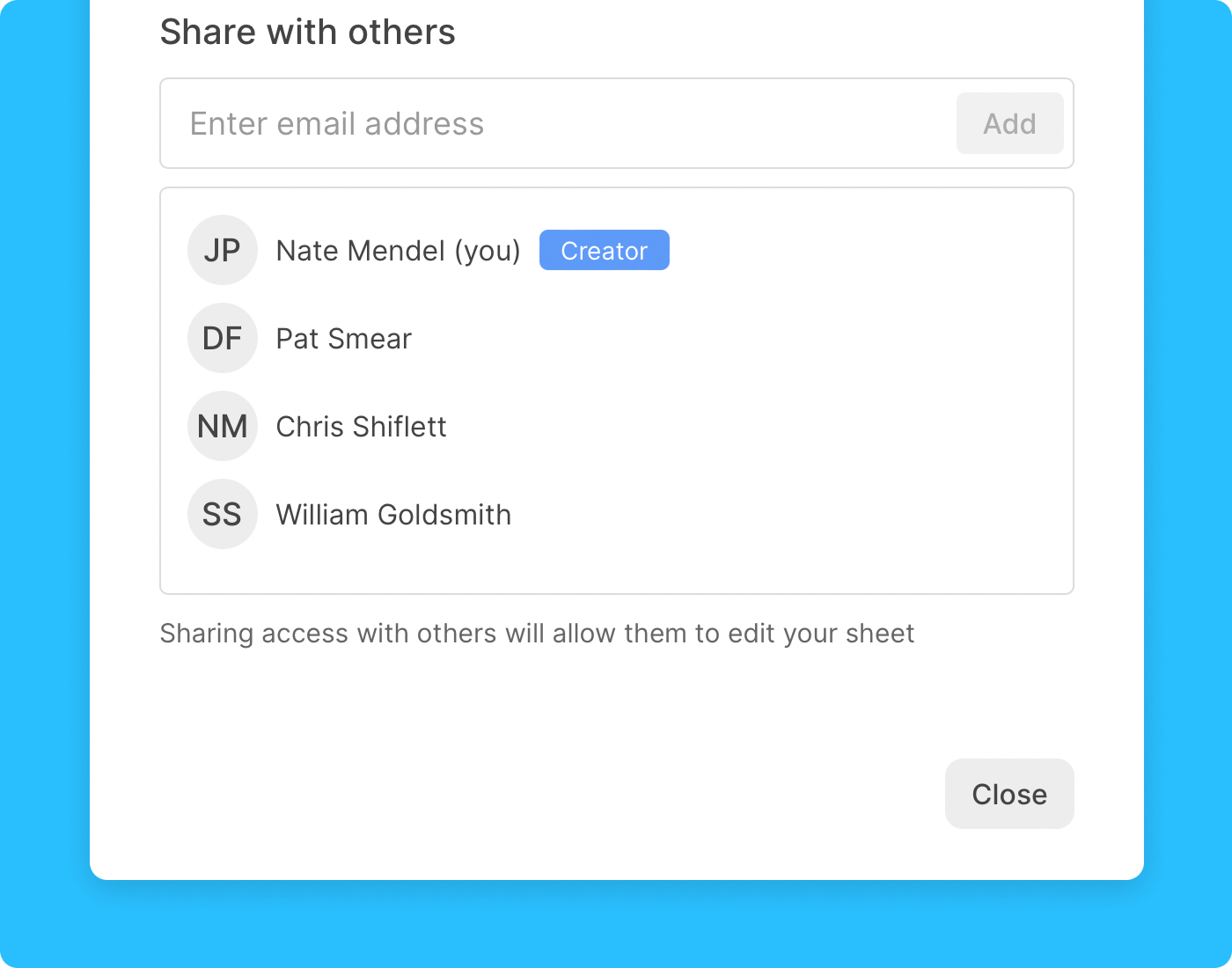1232x968 pixels.
Task: Click the last entry in the share list
Action: pos(393,514)
